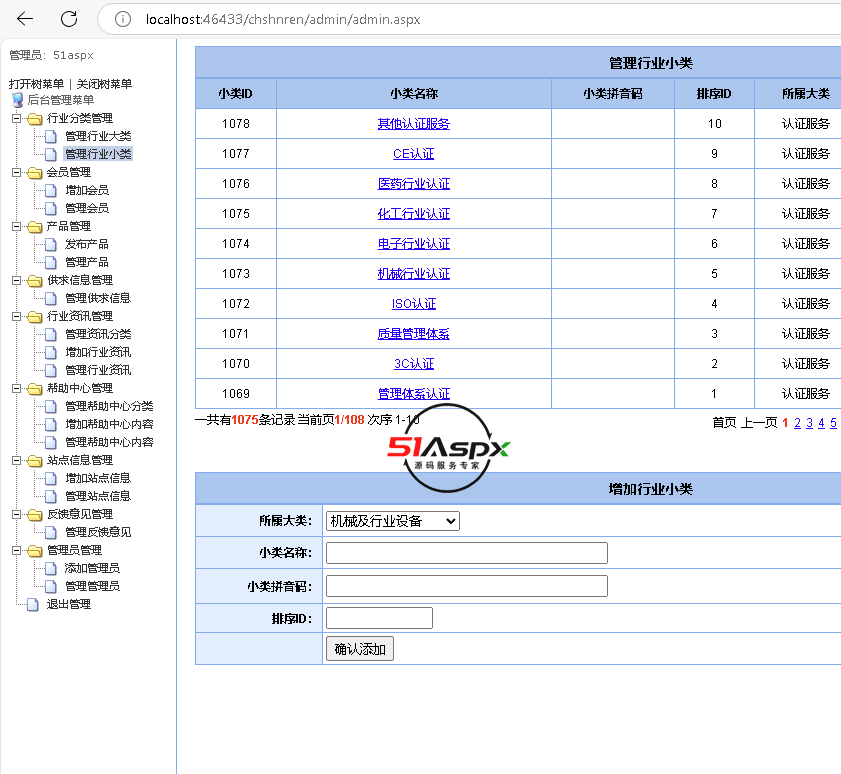This screenshot has height=774, width=841.
Task: Collapse the 行业资讯管理 tree node
Action: click(17, 316)
